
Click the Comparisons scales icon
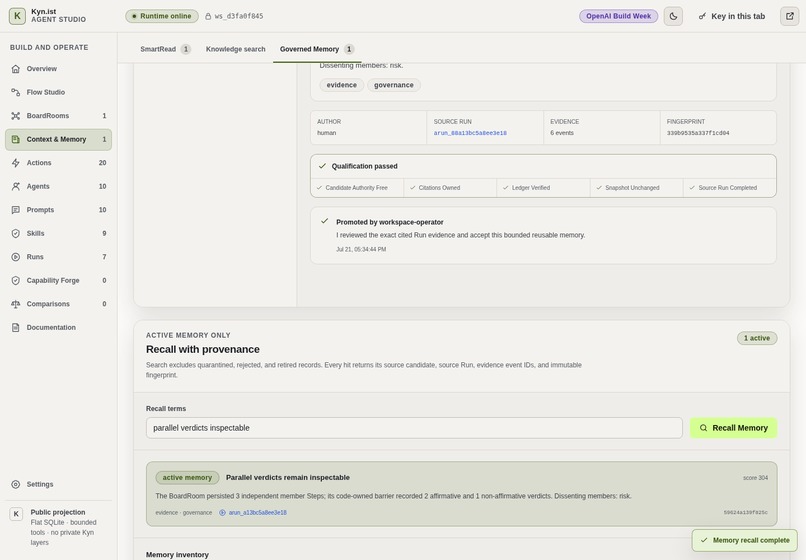[15, 304]
